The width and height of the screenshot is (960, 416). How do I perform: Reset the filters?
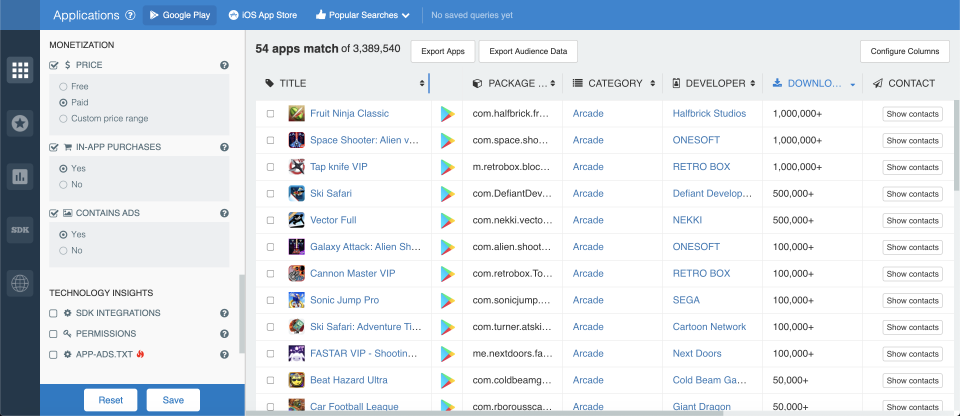pos(111,400)
